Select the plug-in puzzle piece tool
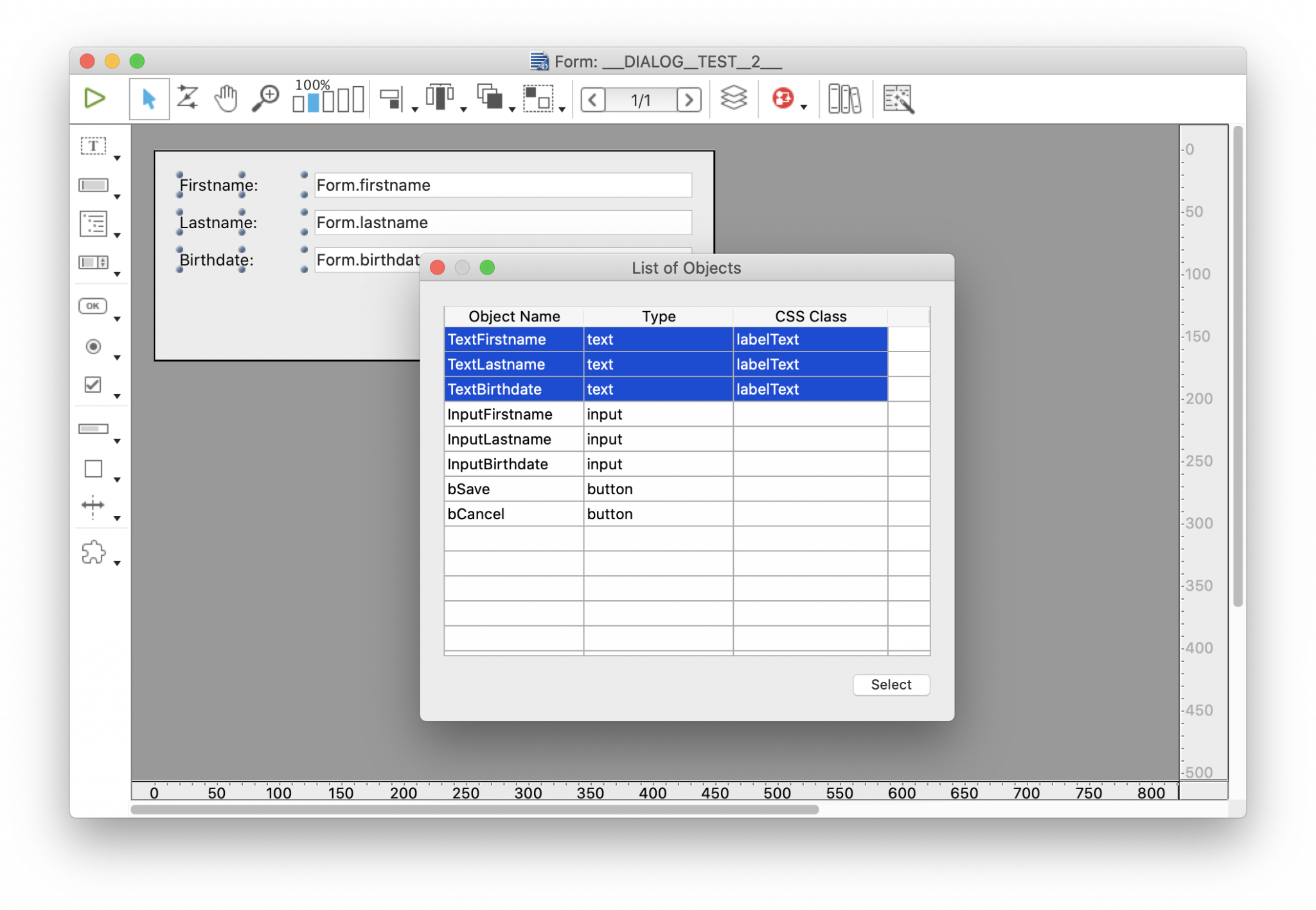This screenshot has width=1316, height=910. click(94, 551)
